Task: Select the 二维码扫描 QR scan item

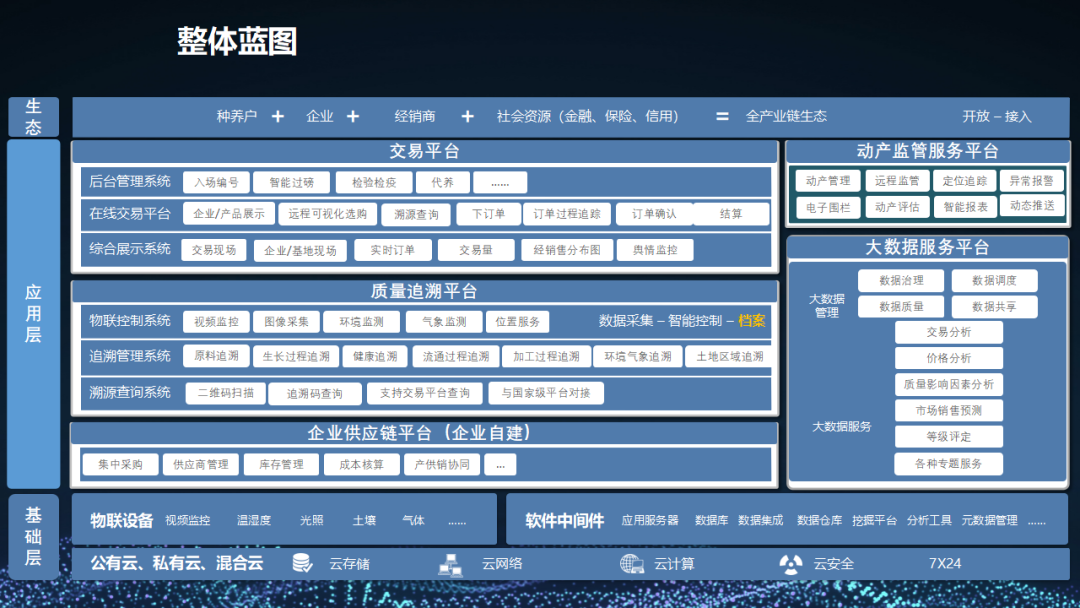Action: tap(228, 393)
